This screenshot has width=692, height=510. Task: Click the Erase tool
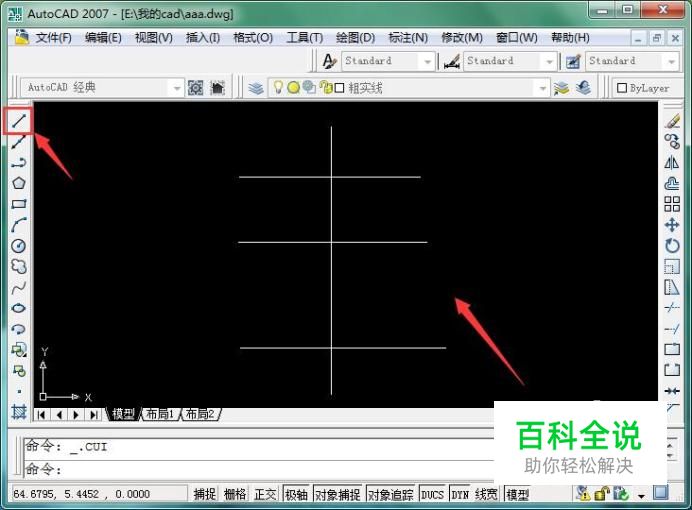point(672,120)
